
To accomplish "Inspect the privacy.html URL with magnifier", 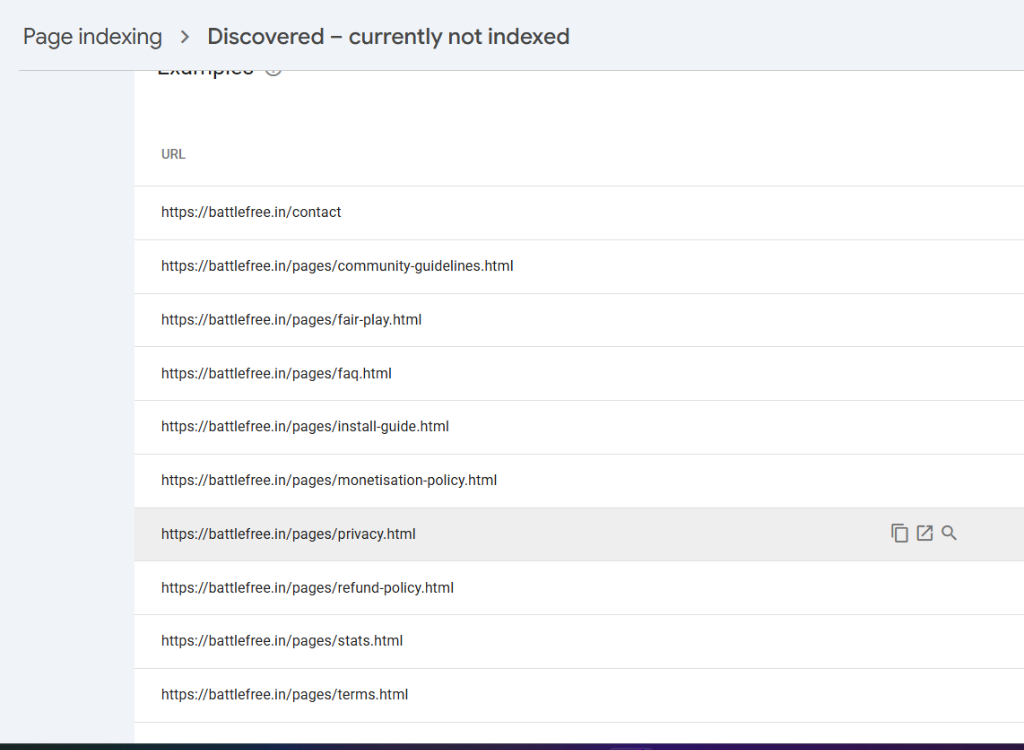I will tap(949, 533).
